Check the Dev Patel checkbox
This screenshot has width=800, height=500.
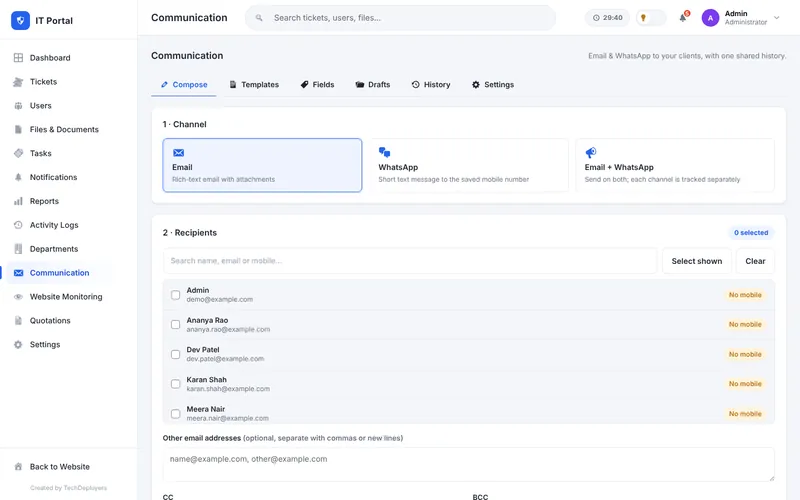176,354
